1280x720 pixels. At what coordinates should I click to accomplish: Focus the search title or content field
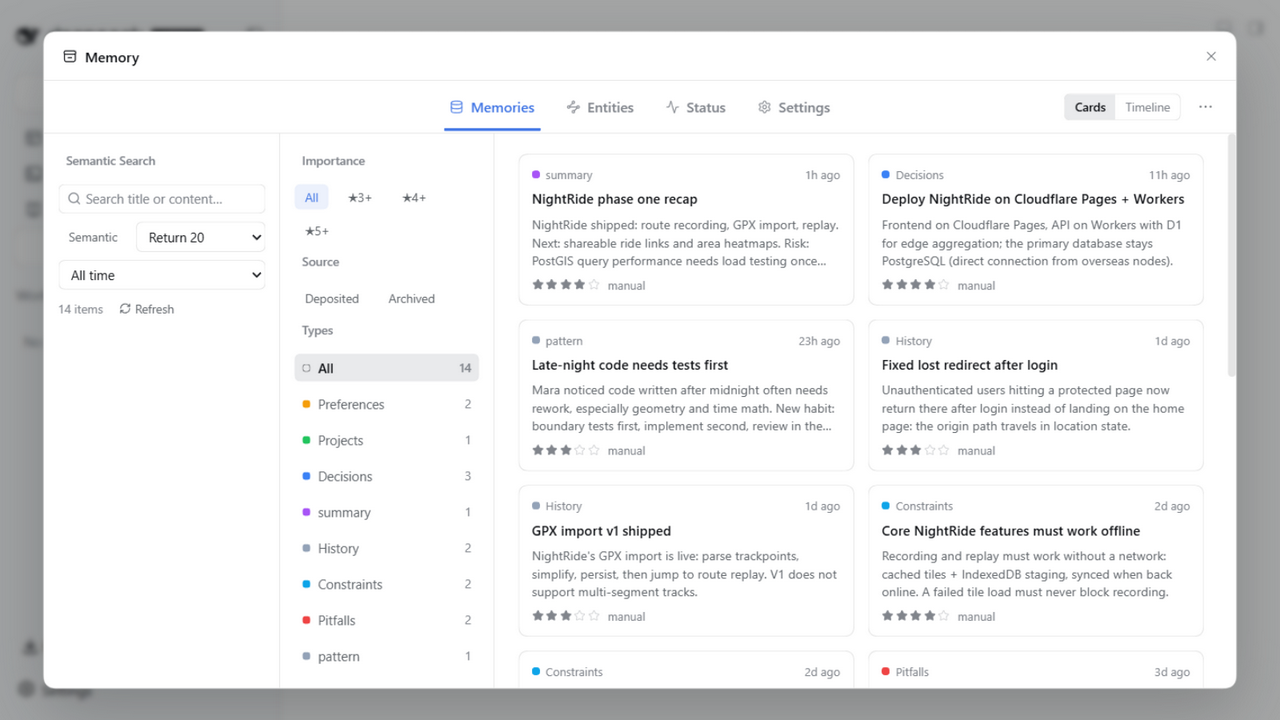[162, 199]
